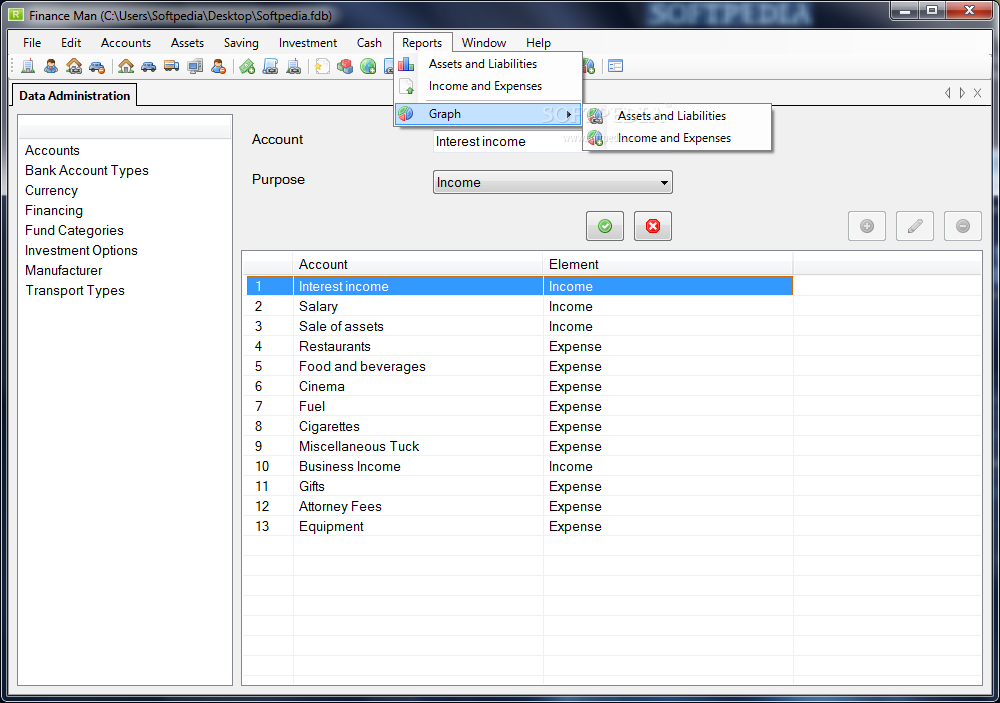Click the bar chart icon beside Assets and Liabilities
Viewport: 1000px width, 703px height.
click(406, 64)
